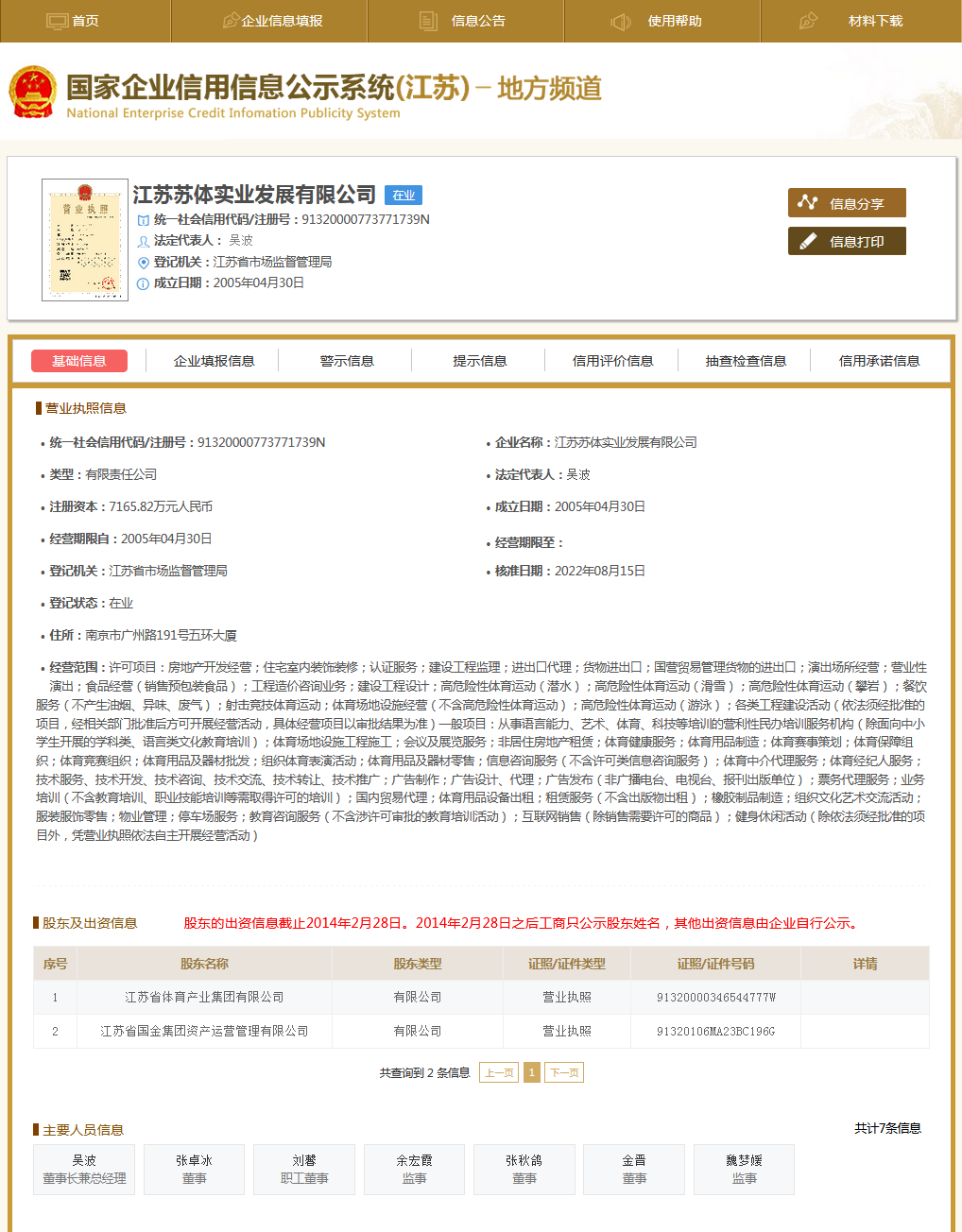Click the 营业执照信息 section heading
Image resolution: width=962 pixels, height=1232 pixels.
coord(86,408)
